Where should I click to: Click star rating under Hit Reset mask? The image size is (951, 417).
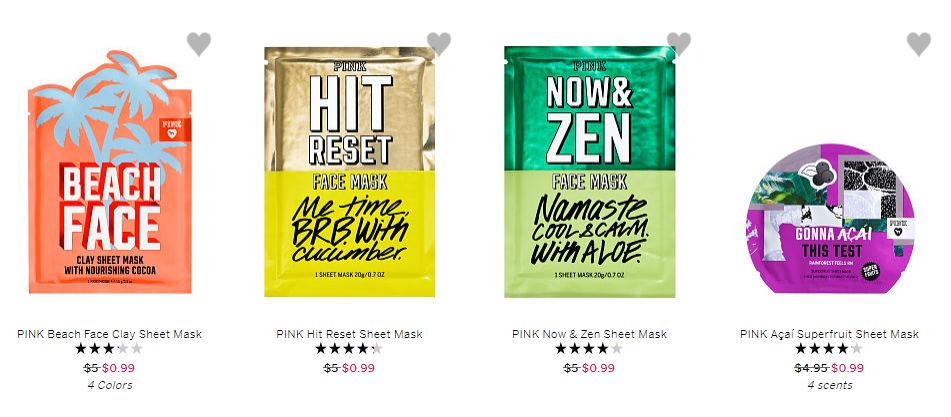pos(349,349)
